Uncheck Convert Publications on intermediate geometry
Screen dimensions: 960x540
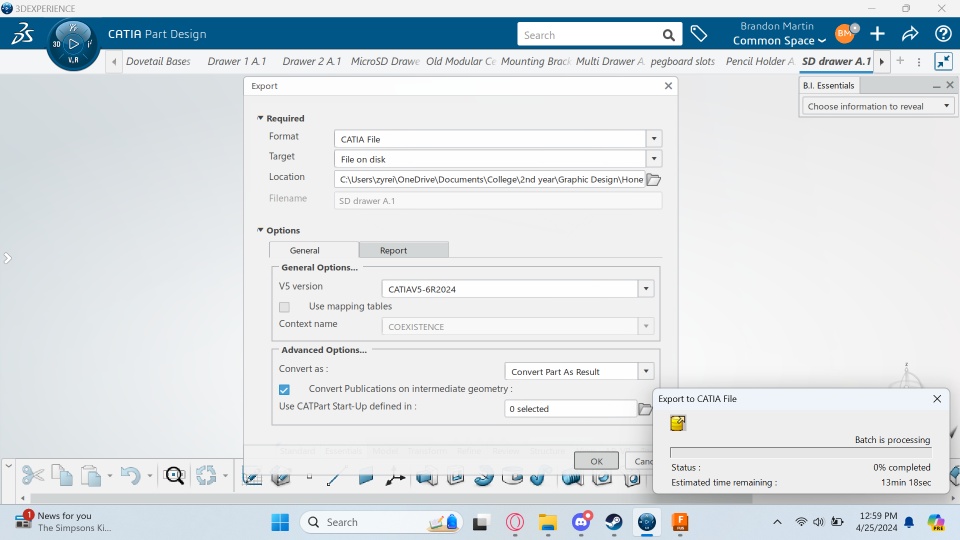(x=284, y=389)
